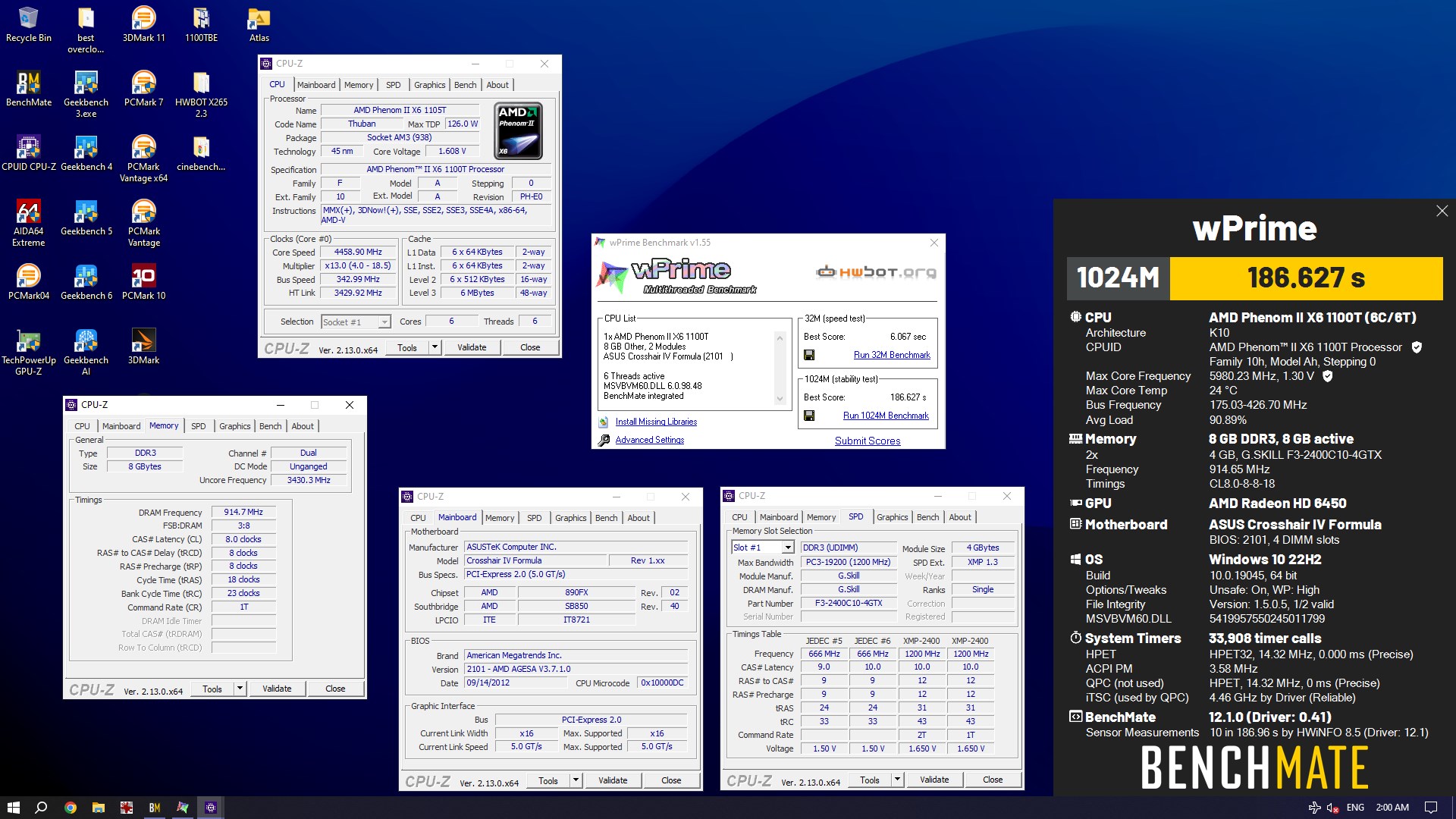The width and height of the screenshot is (1456, 819).
Task: Launch 3DMark desktop shortcut
Action: [x=143, y=347]
